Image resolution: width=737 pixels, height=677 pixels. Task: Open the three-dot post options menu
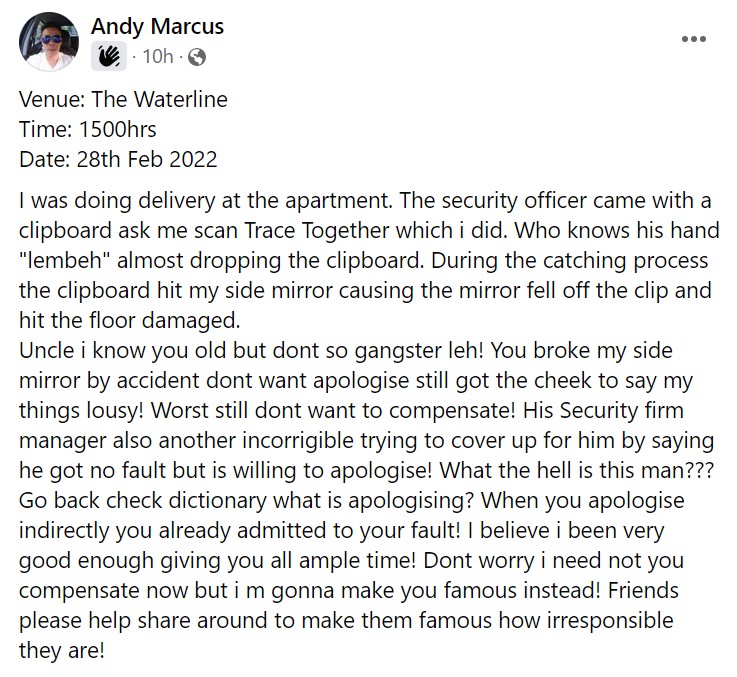click(x=694, y=39)
